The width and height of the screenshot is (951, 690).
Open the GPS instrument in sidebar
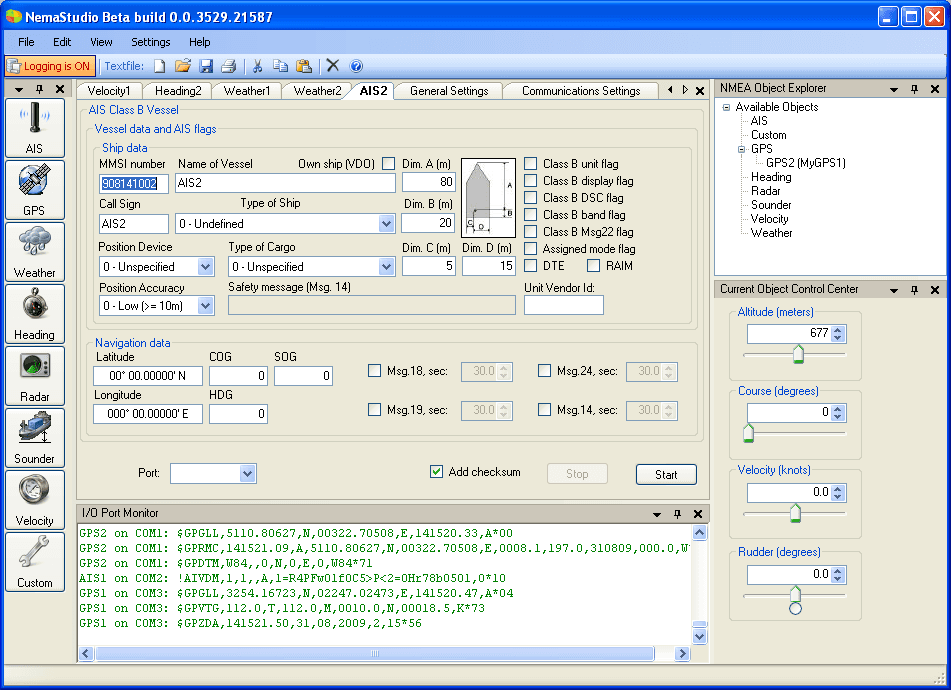click(x=35, y=190)
